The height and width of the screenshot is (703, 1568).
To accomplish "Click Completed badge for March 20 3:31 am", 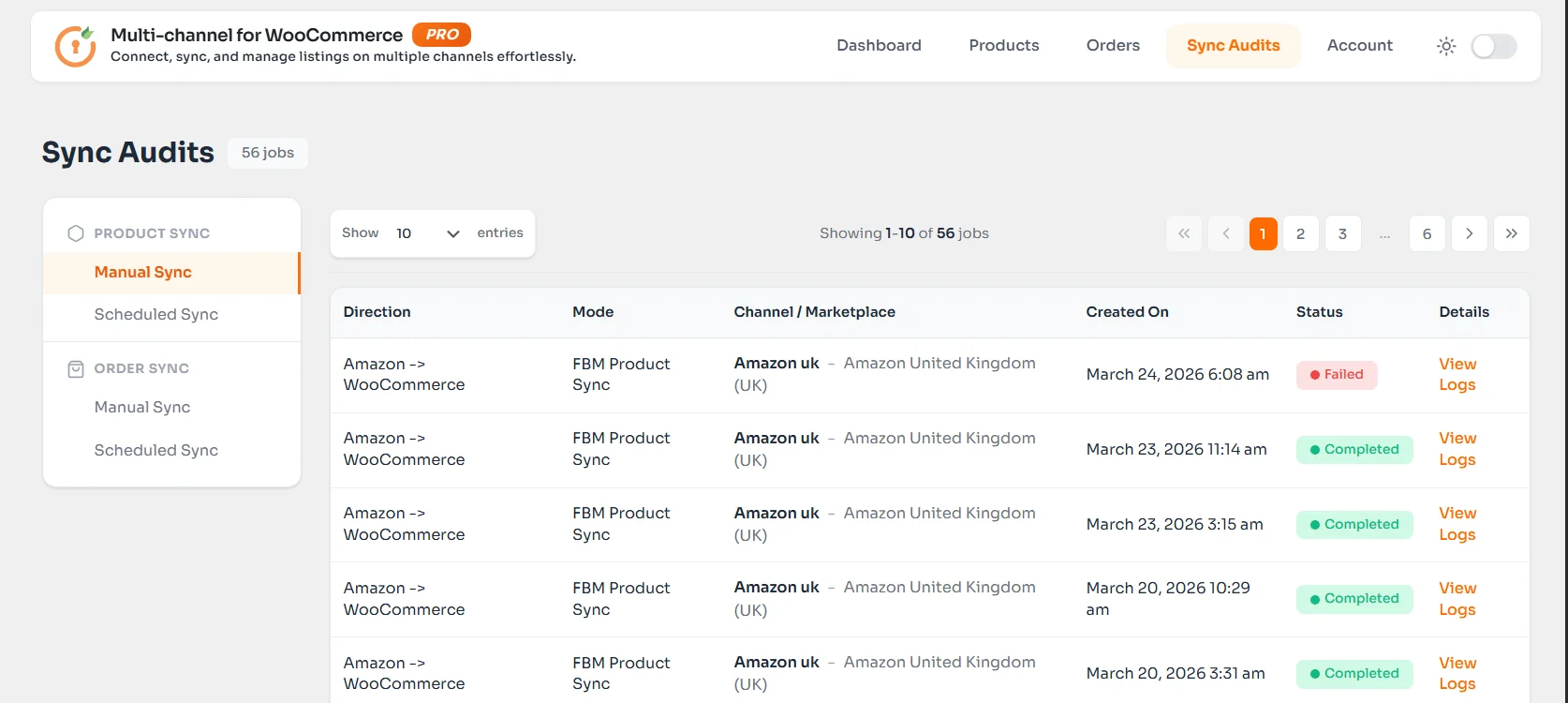I will [x=1354, y=674].
